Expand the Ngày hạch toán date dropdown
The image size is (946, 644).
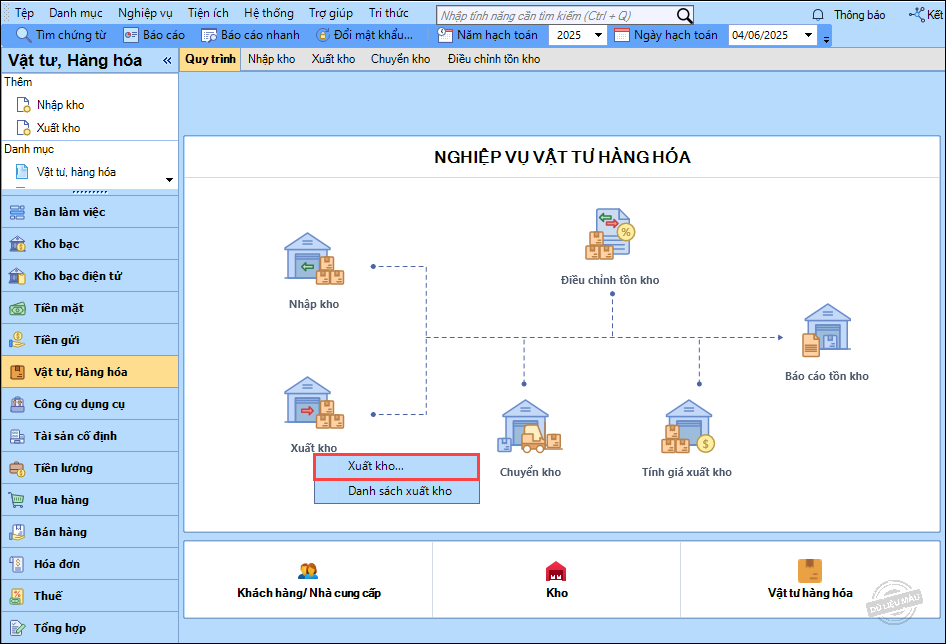click(x=808, y=35)
